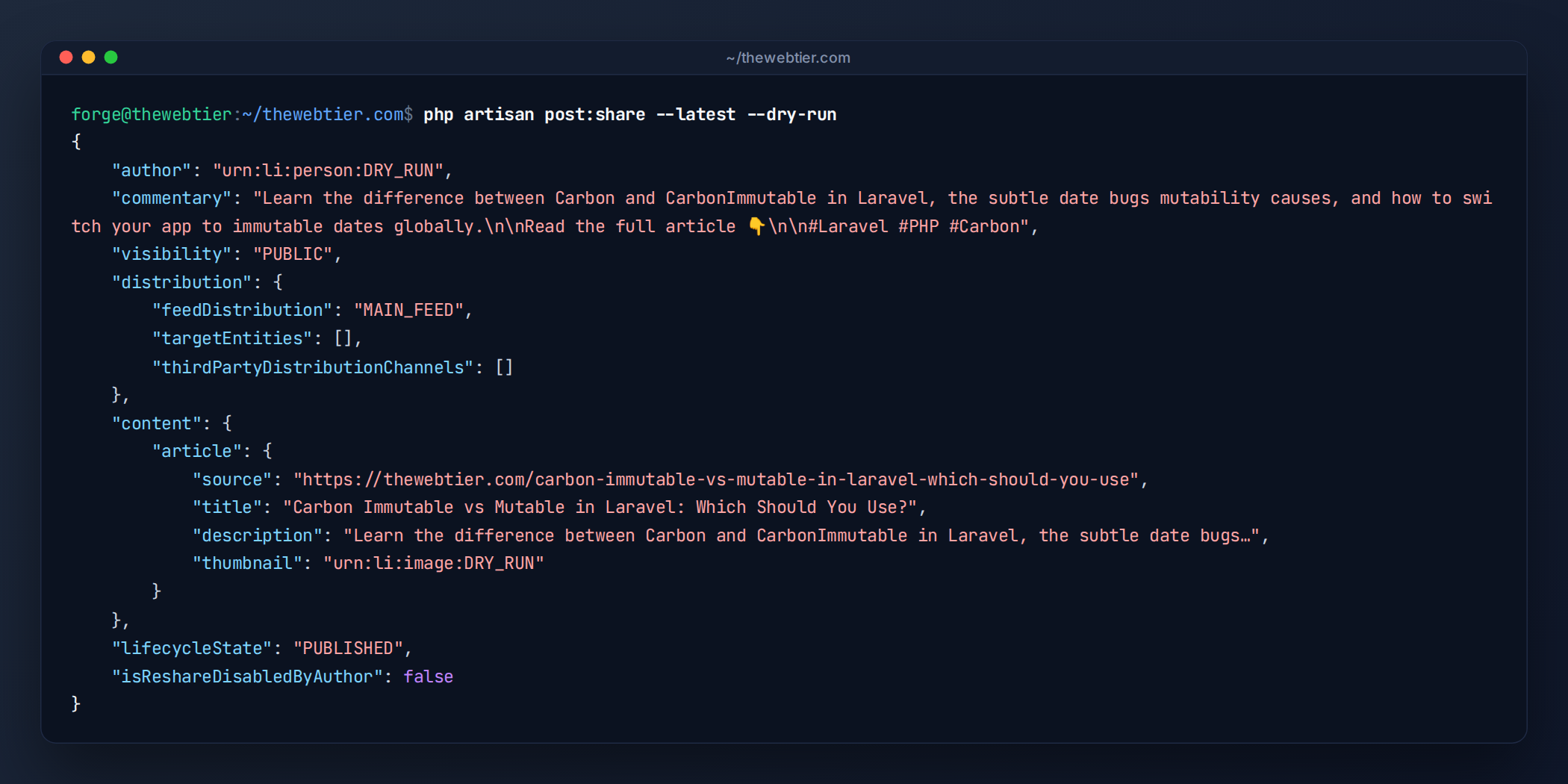The image size is (1568, 784).
Task: Click the "feedDistribution" key
Action: point(242,310)
